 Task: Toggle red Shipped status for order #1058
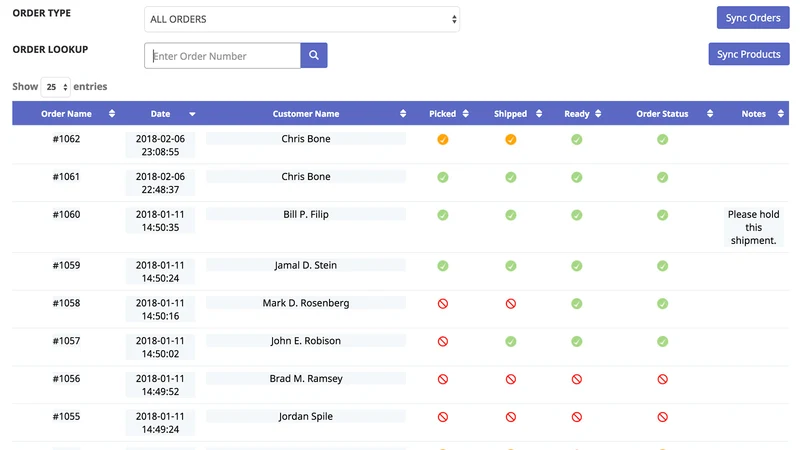click(511, 304)
